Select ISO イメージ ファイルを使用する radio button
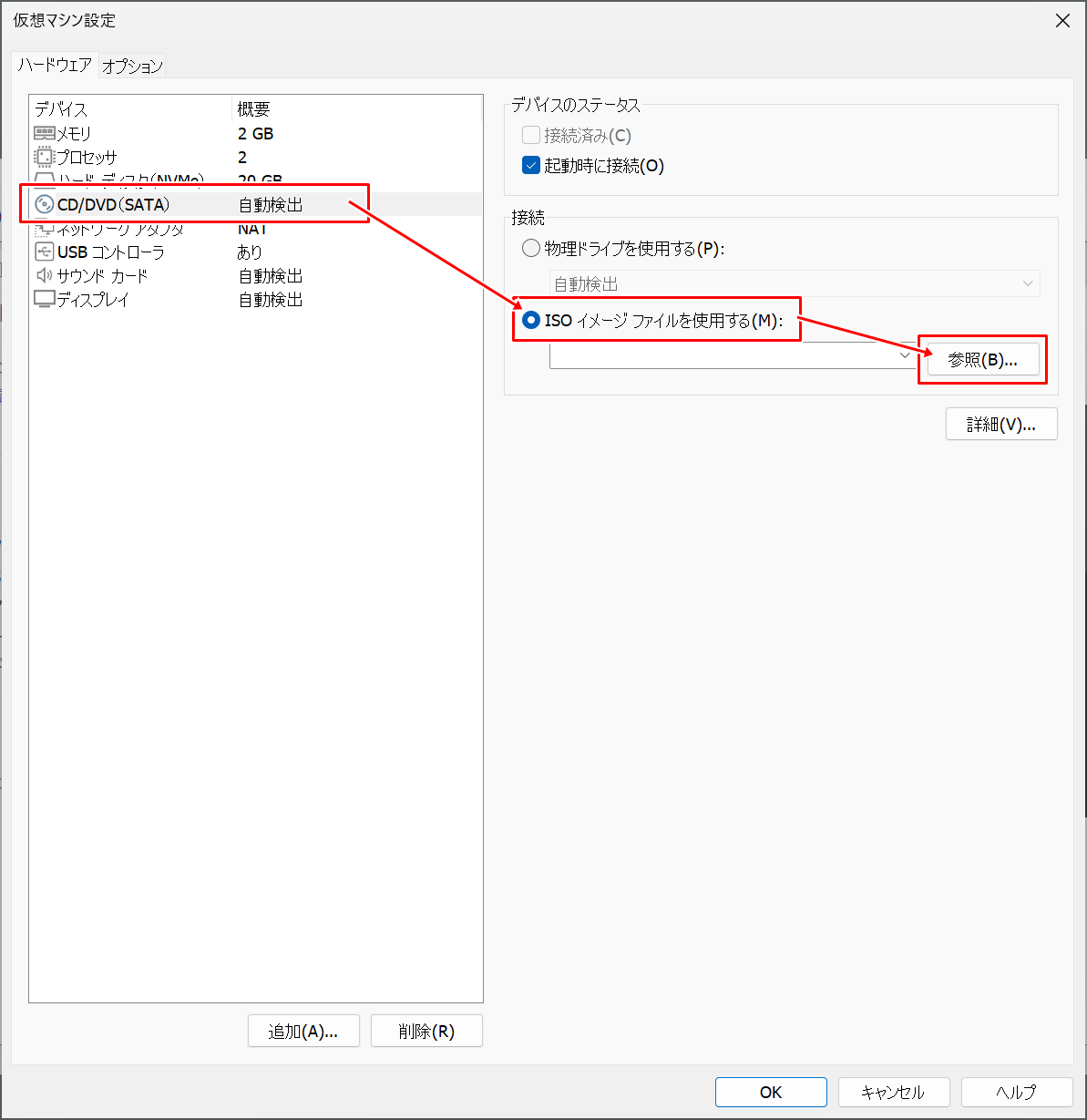The image size is (1087, 1120). tap(531, 321)
